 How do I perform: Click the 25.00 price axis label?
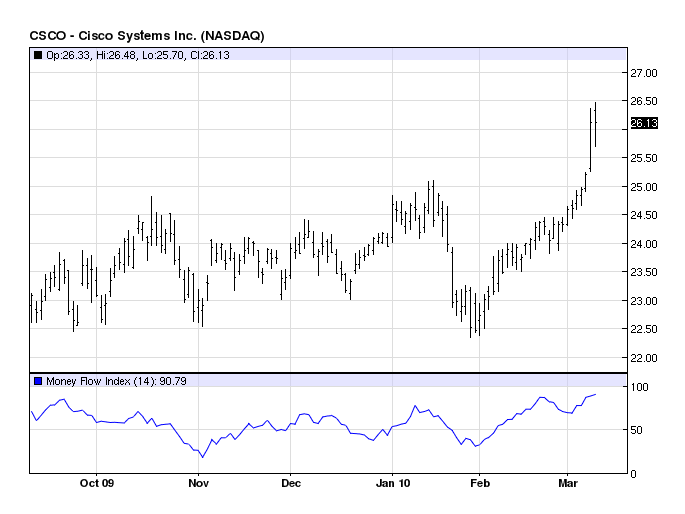pos(643,187)
